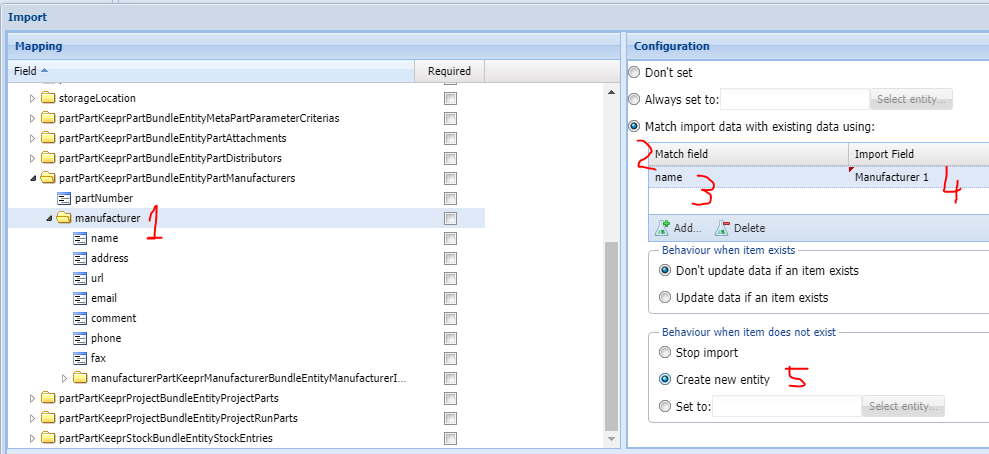
Task: Click the PartManufacturers open folder icon
Action: tap(48, 178)
